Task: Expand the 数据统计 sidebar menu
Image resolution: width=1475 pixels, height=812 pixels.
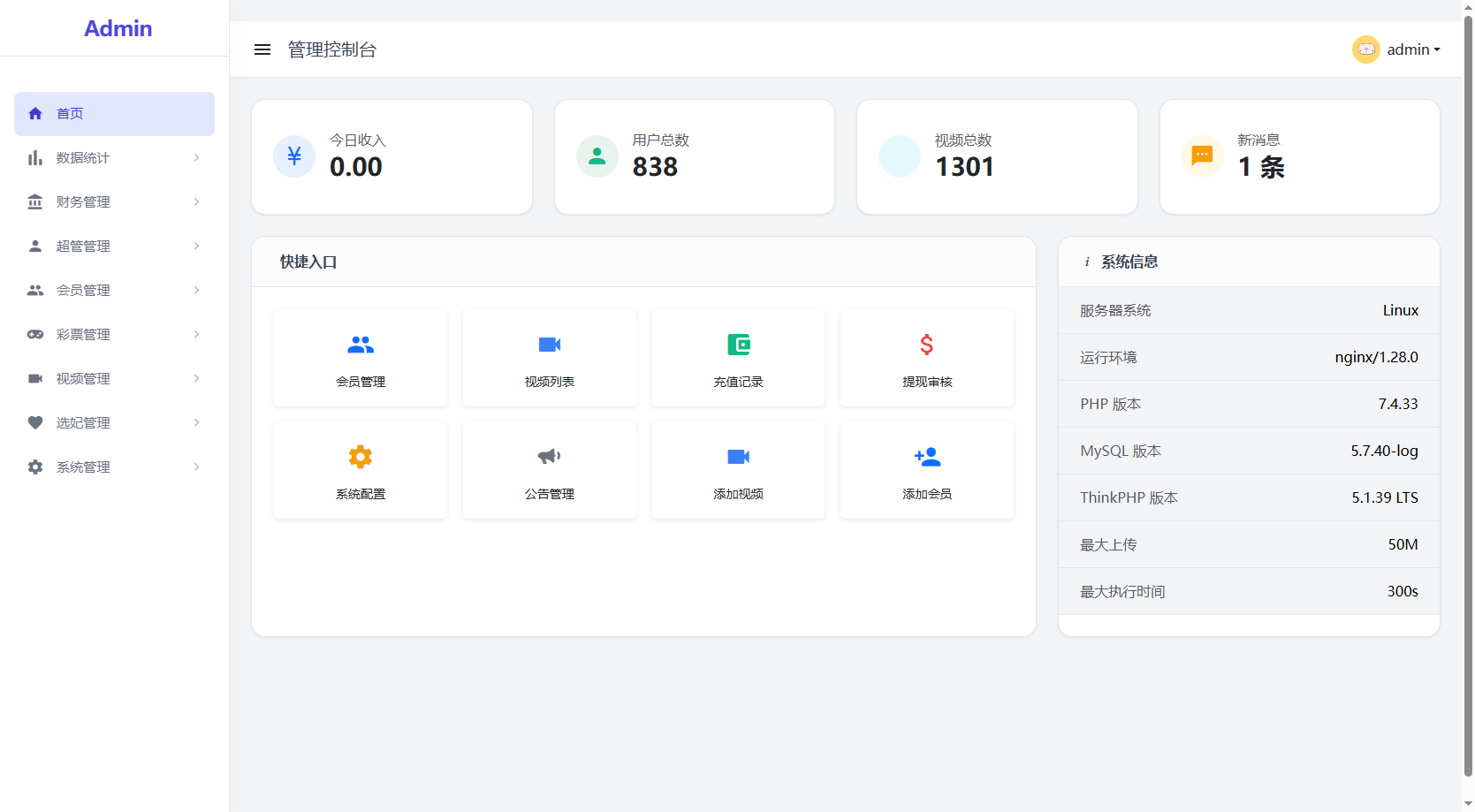Action: pyautogui.click(x=114, y=158)
